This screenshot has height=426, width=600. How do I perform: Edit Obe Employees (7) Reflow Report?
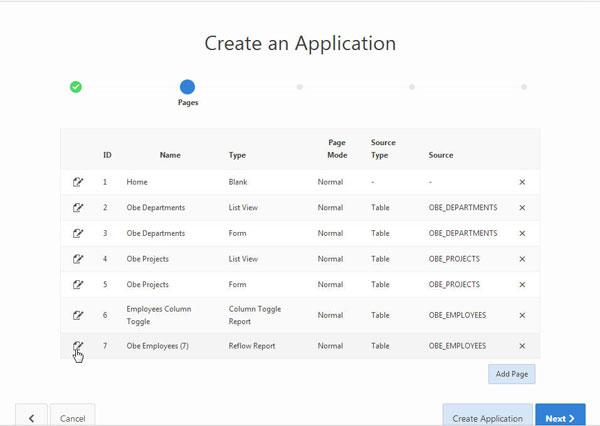click(78, 346)
